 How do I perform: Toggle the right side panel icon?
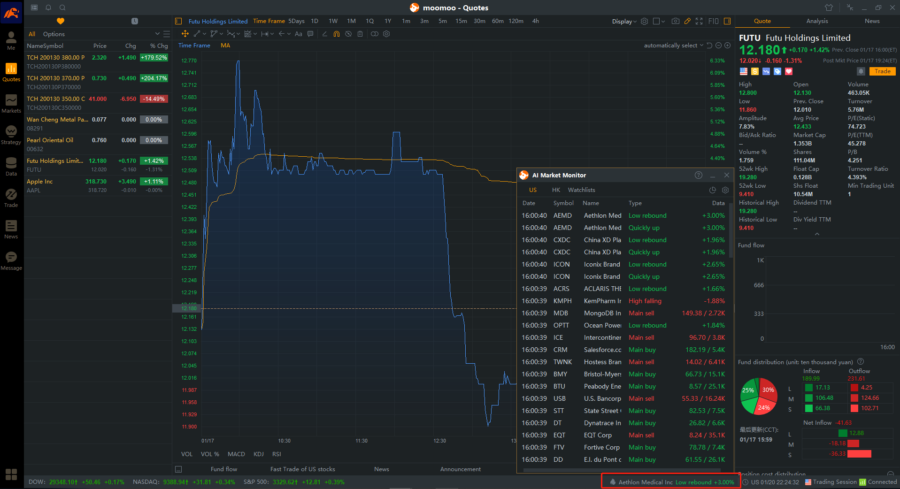(x=727, y=21)
